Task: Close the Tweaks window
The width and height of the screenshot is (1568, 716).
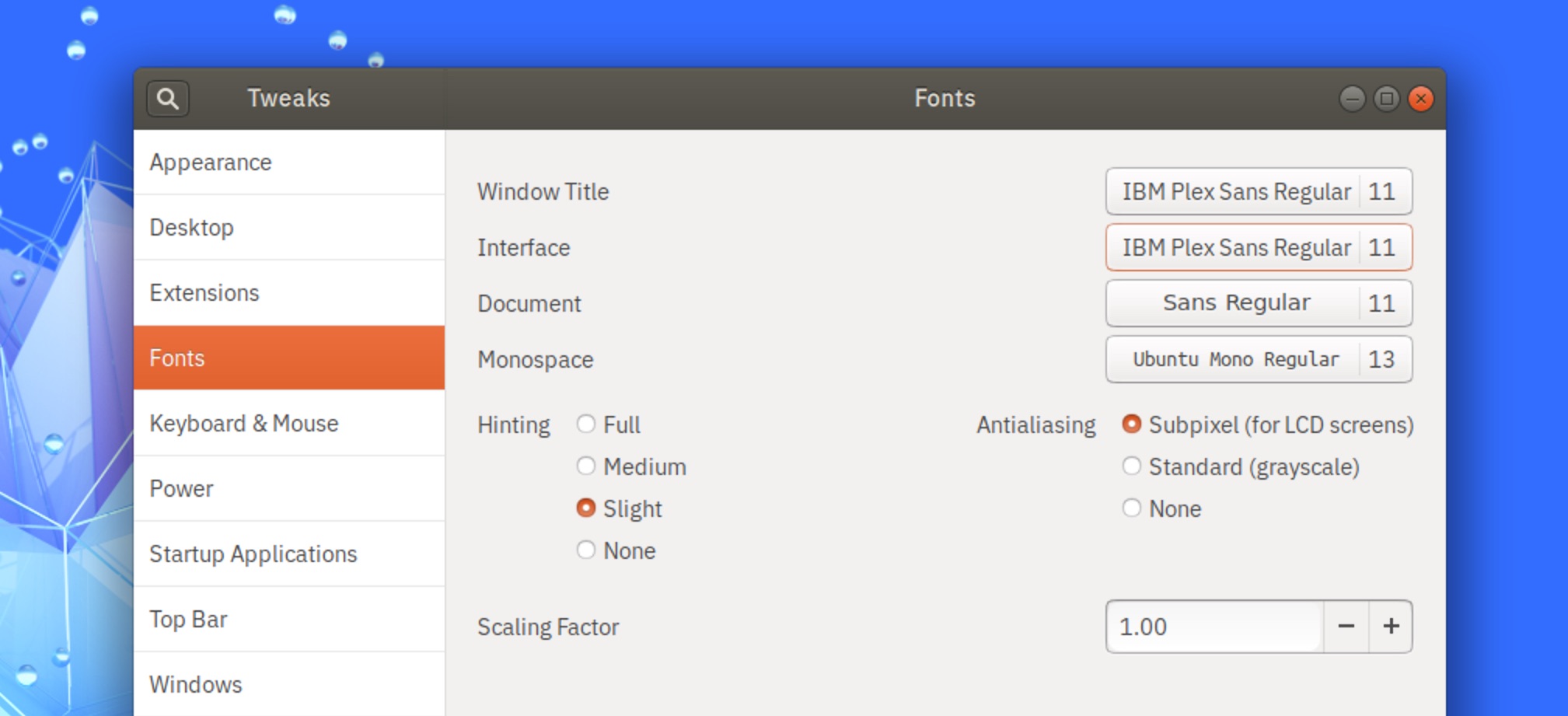Action: [x=1421, y=99]
